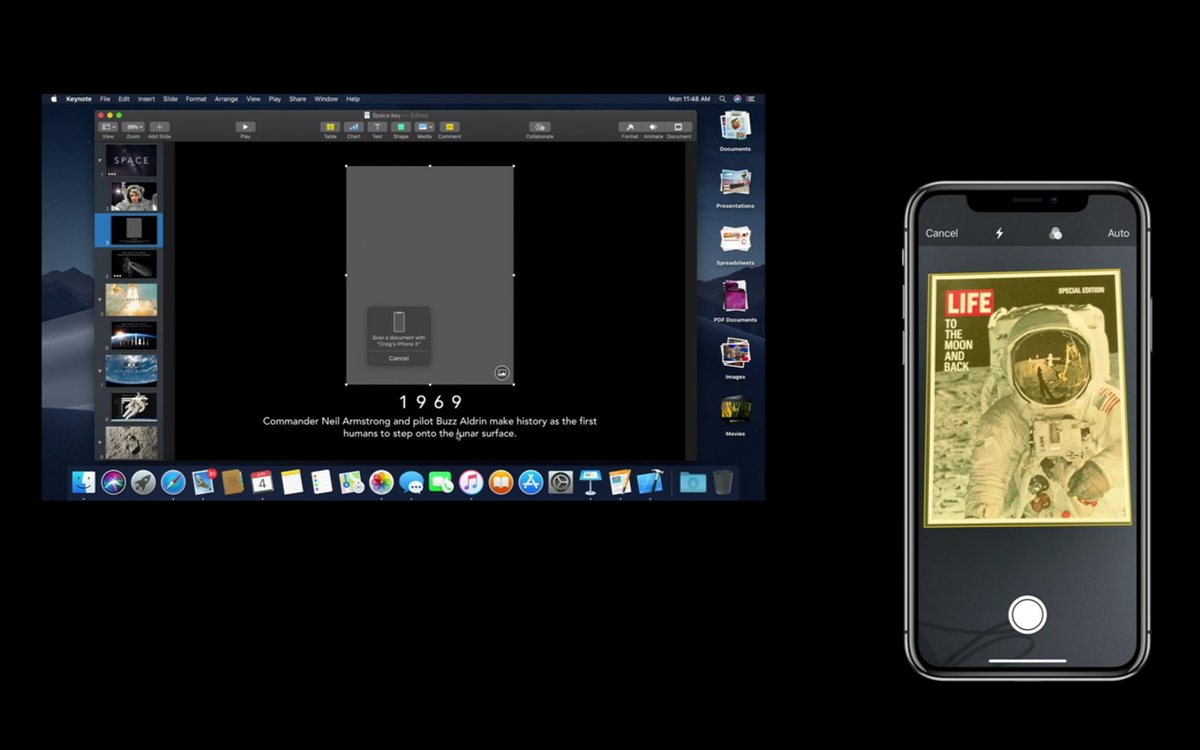Collapse slide group at Earth slide
This screenshot has height=750, width=1200.
pos(100,369)
